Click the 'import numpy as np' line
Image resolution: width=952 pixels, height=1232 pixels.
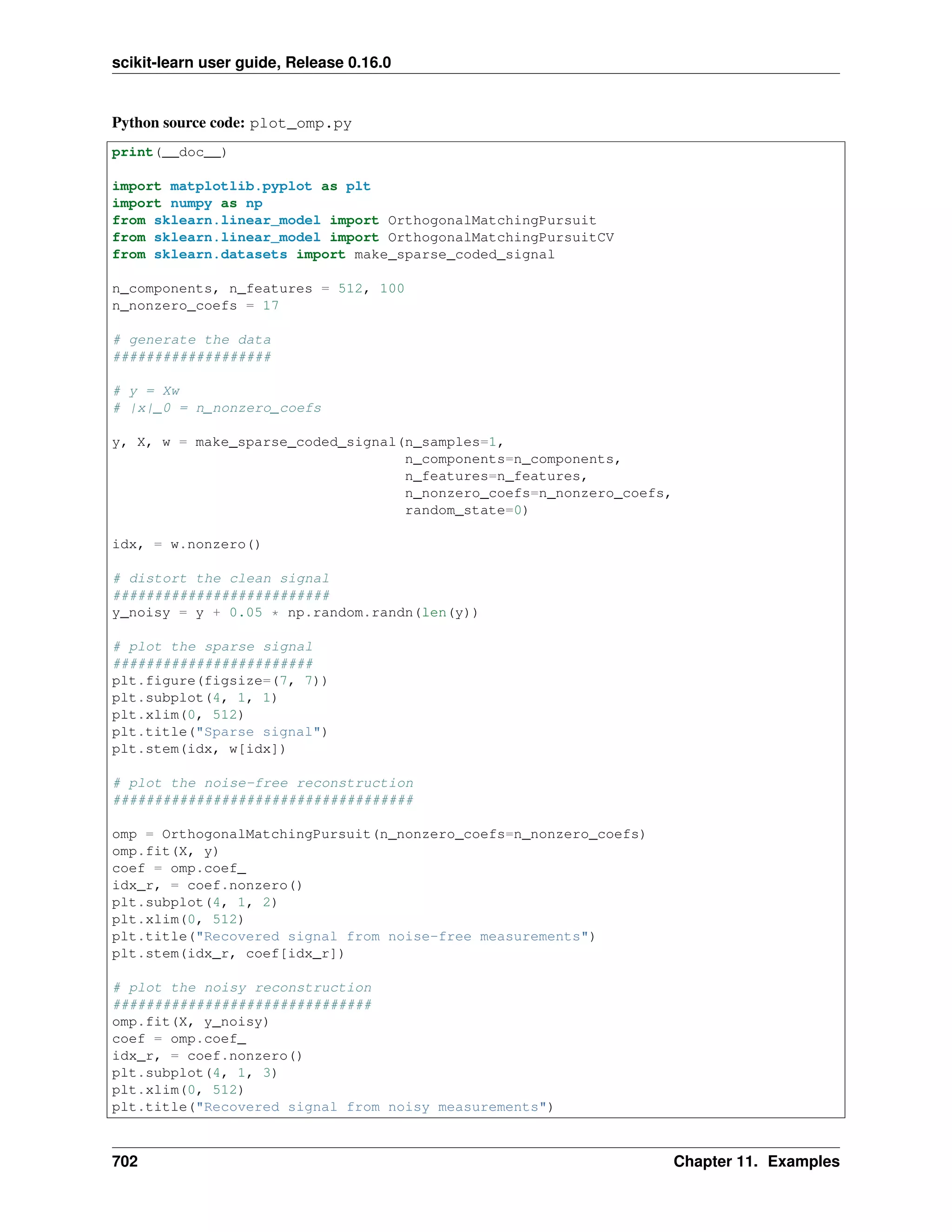pyautogui.click(x=187, y=204)
